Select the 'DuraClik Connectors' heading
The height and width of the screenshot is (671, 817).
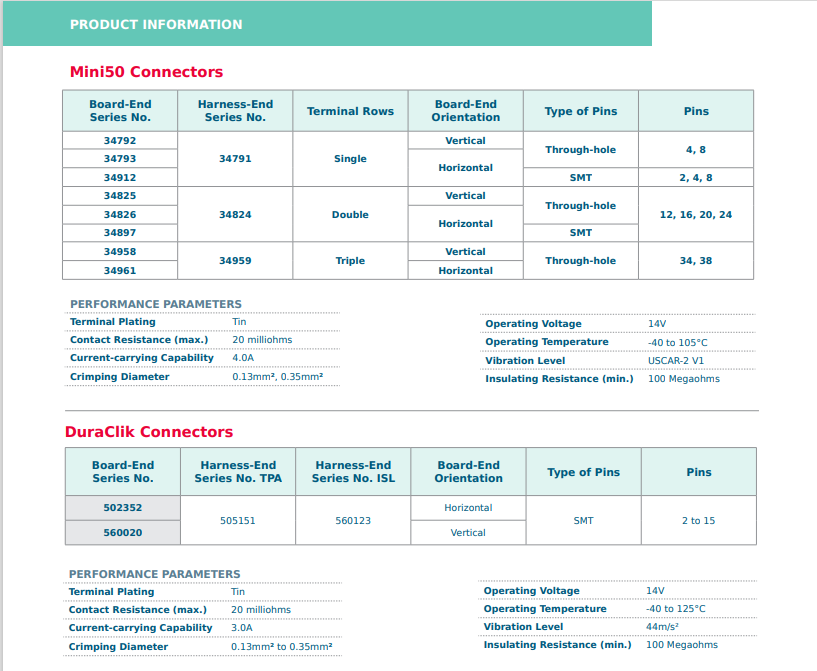point(149,432)
